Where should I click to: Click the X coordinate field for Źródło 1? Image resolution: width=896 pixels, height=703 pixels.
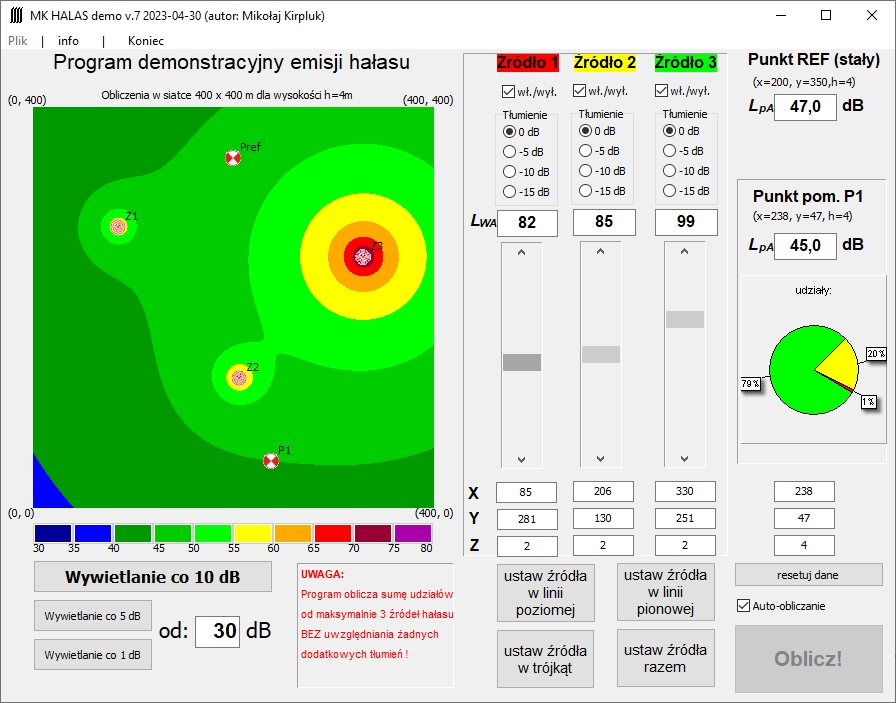tap(526, 492)
